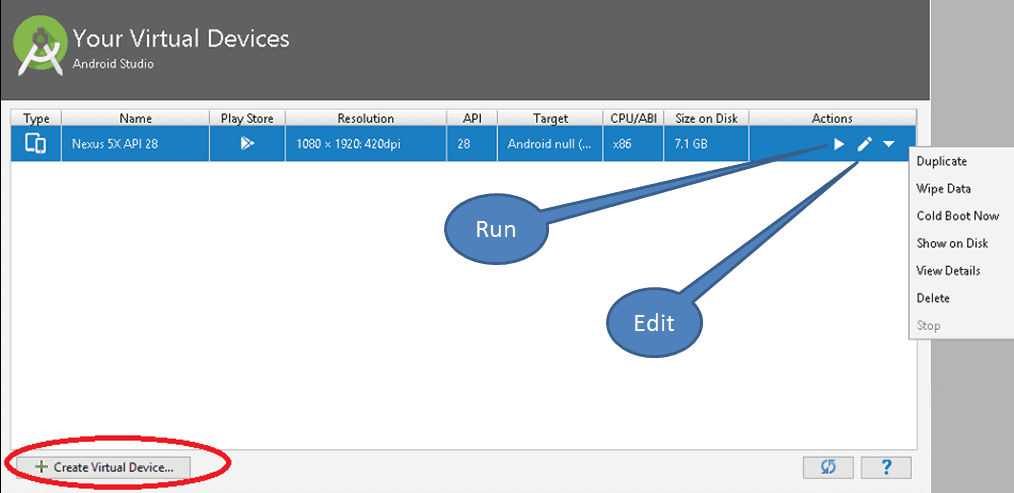Sort by the API column header
Viewport: 1014px width, 493px height.
click(x=472, y=118)
